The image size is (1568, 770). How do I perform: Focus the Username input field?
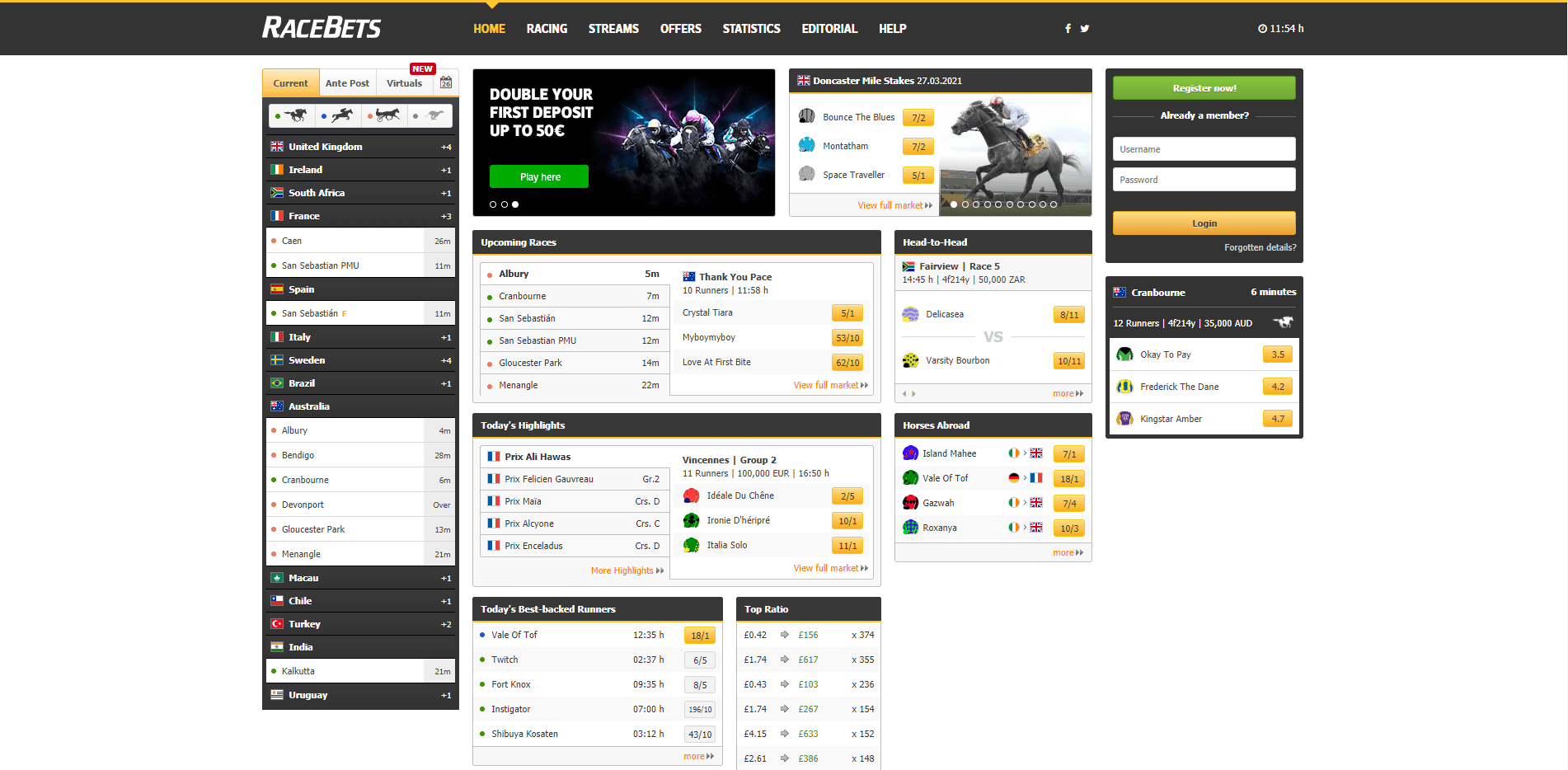pyautogui.click(x=1204, y=149)
